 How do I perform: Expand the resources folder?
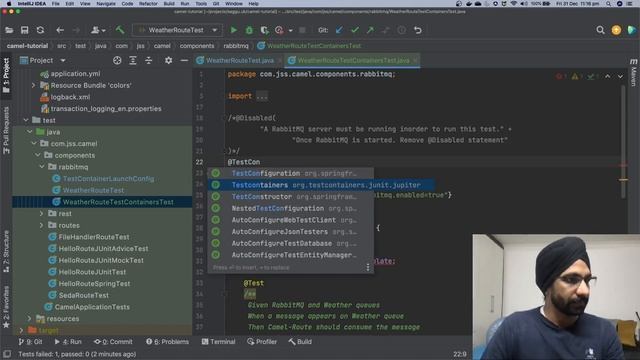(30, 318)
